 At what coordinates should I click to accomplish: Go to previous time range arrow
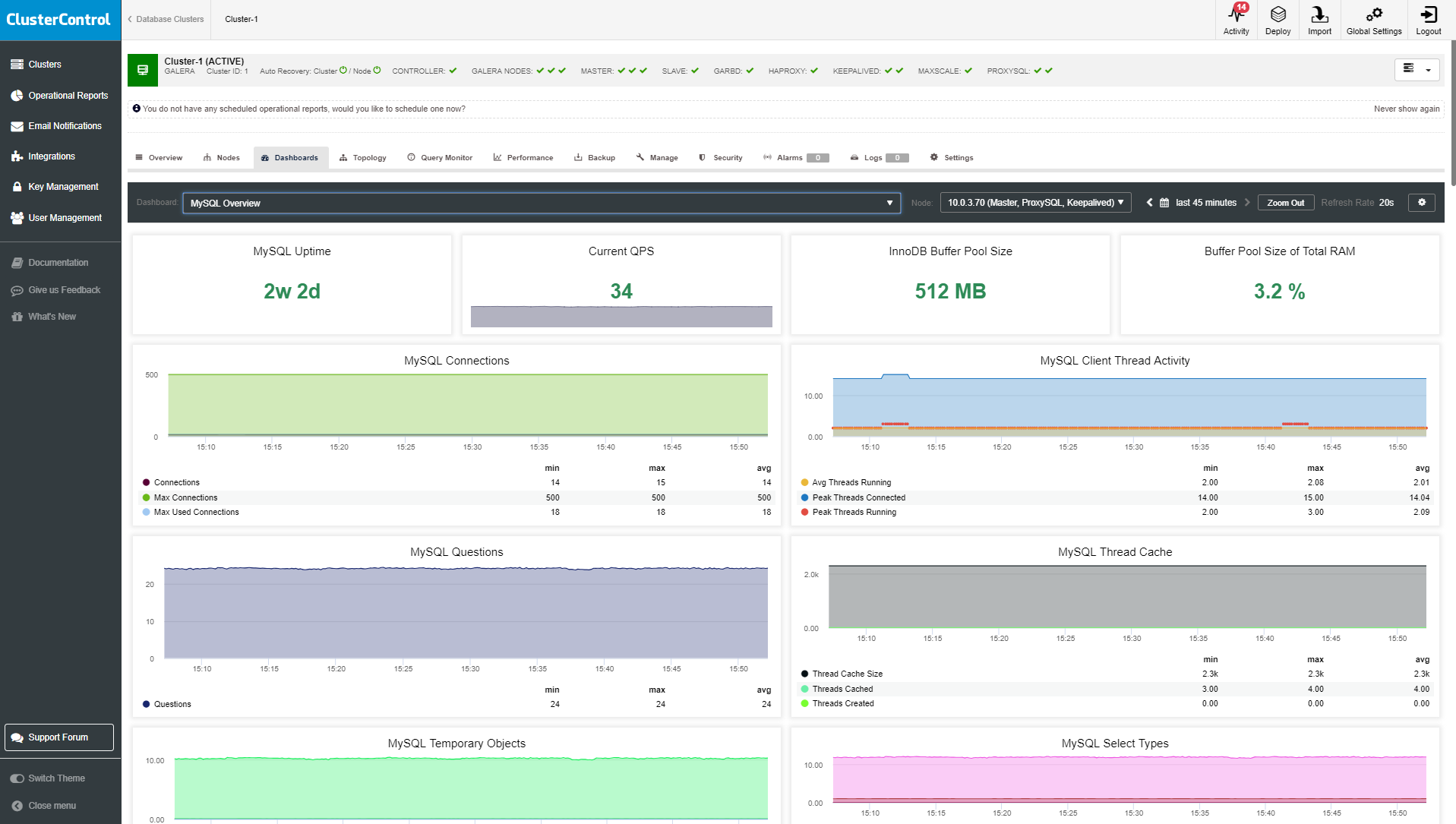coord(1149,203)
